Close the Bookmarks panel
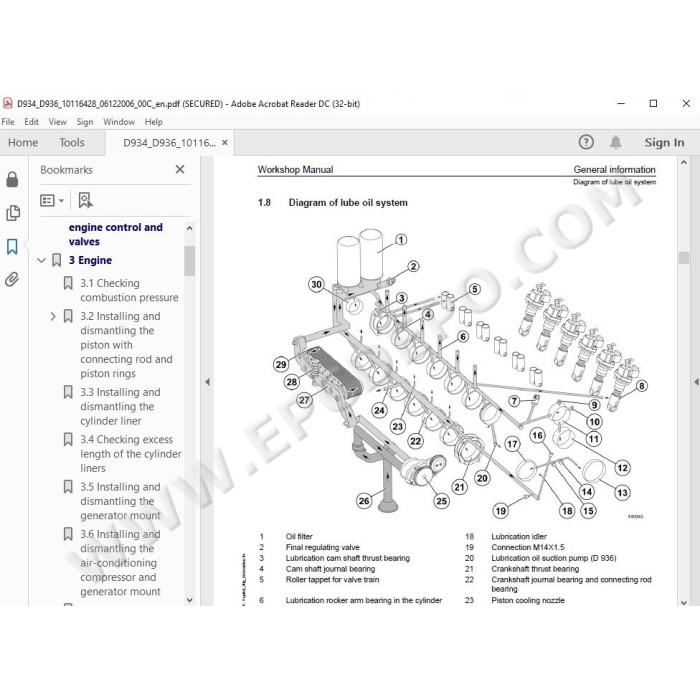The width and height of the screenshot is (700, 700). (180, 170)
